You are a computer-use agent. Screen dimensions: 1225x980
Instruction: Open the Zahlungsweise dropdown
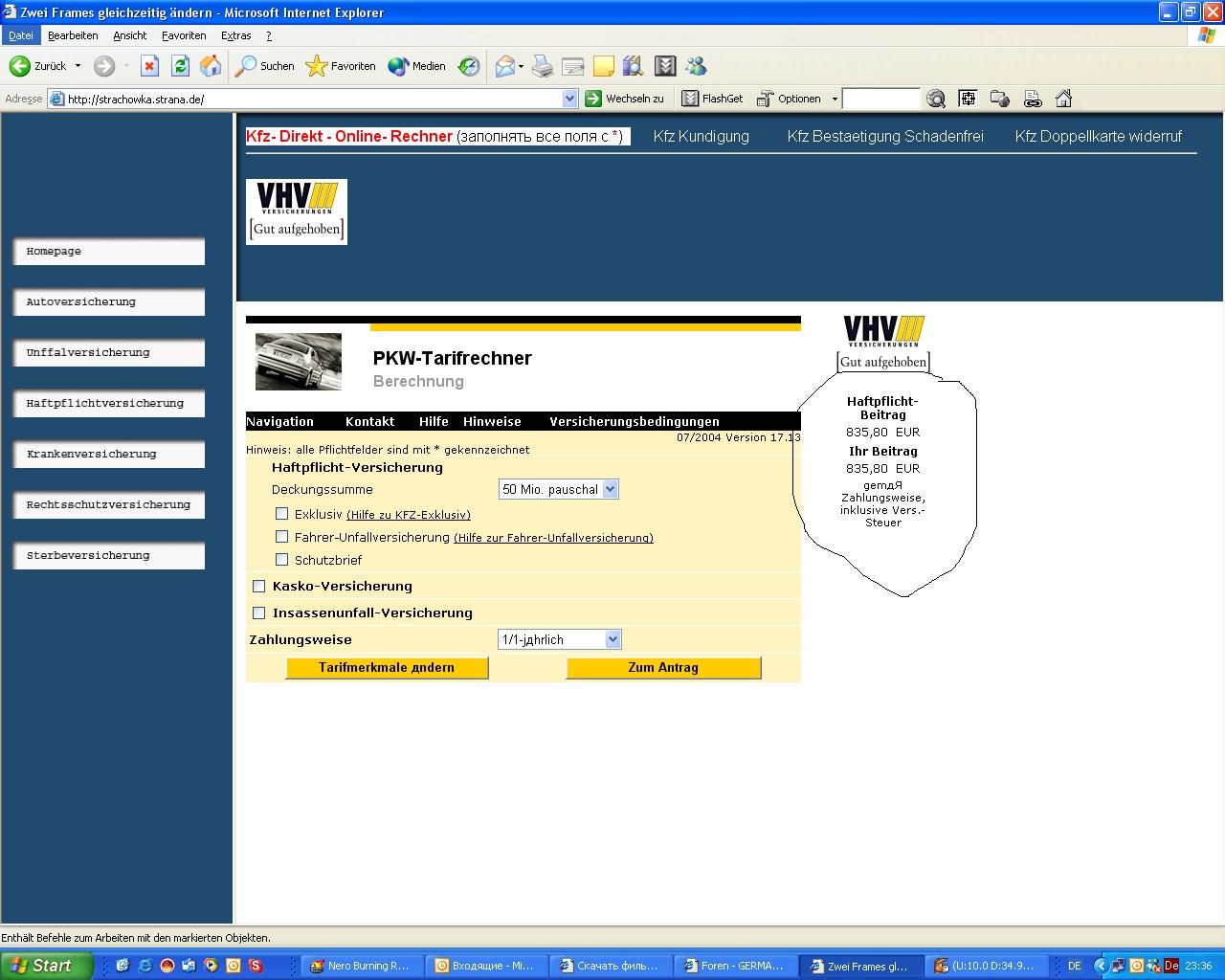[560, 639]
